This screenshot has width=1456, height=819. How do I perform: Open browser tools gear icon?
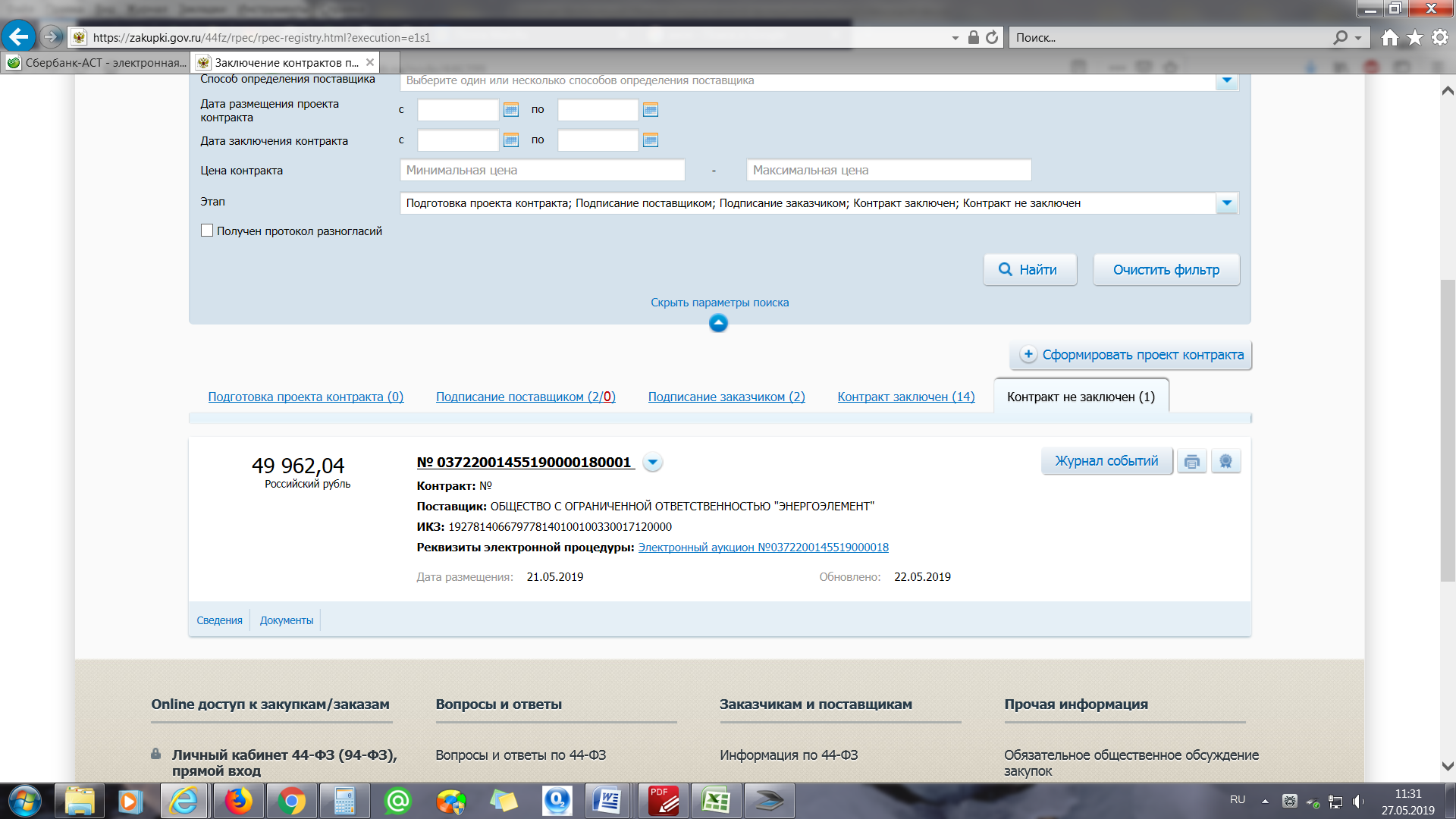(1439, 37)
